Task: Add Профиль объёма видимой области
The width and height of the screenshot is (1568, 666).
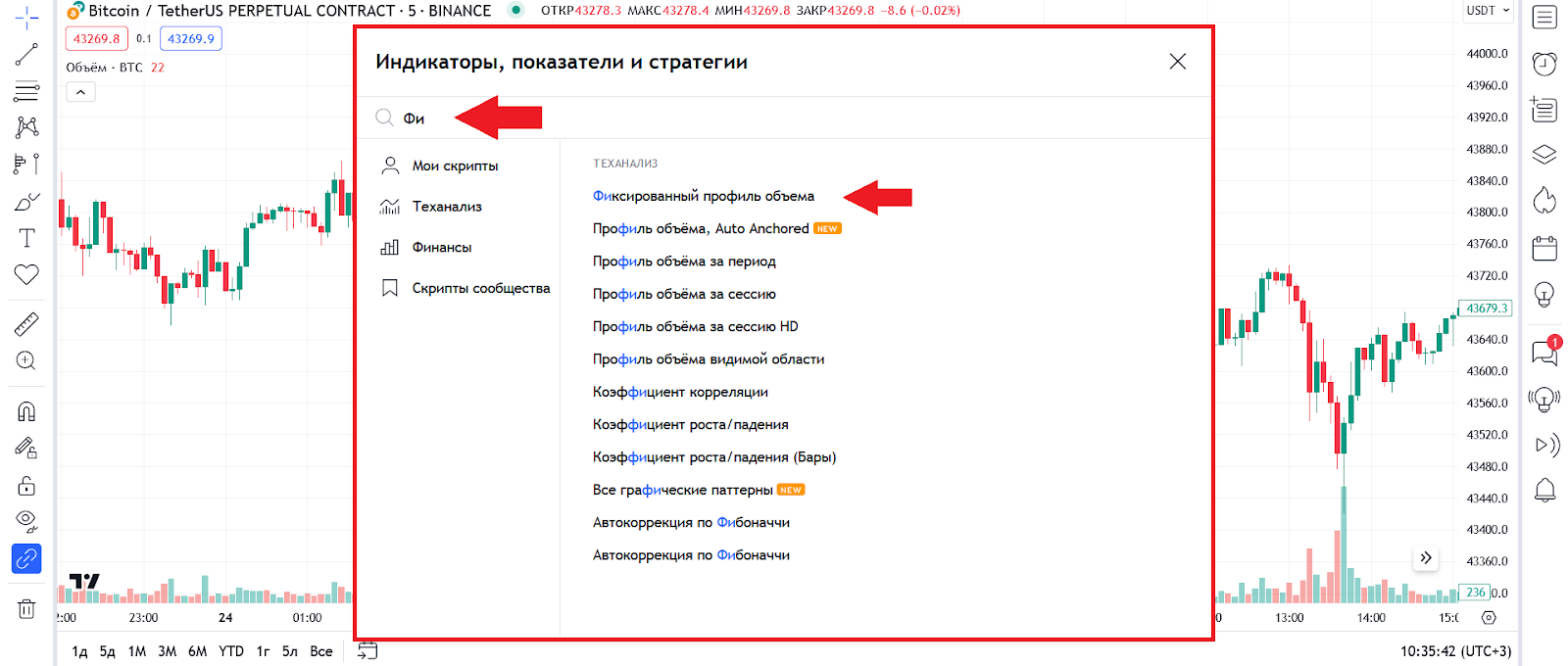Action: [709, 359]
